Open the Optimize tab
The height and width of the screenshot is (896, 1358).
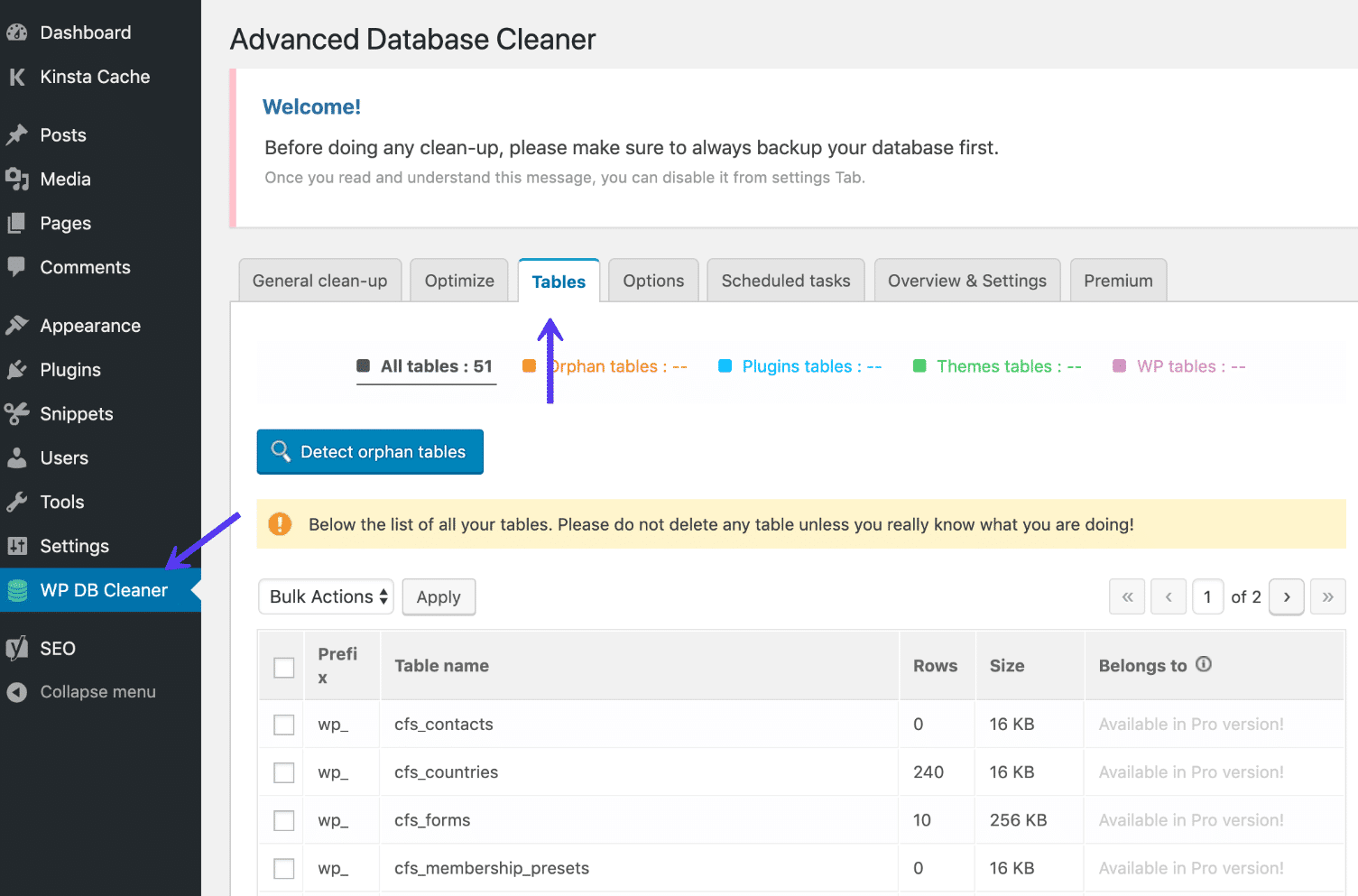[x=458, y=280]
